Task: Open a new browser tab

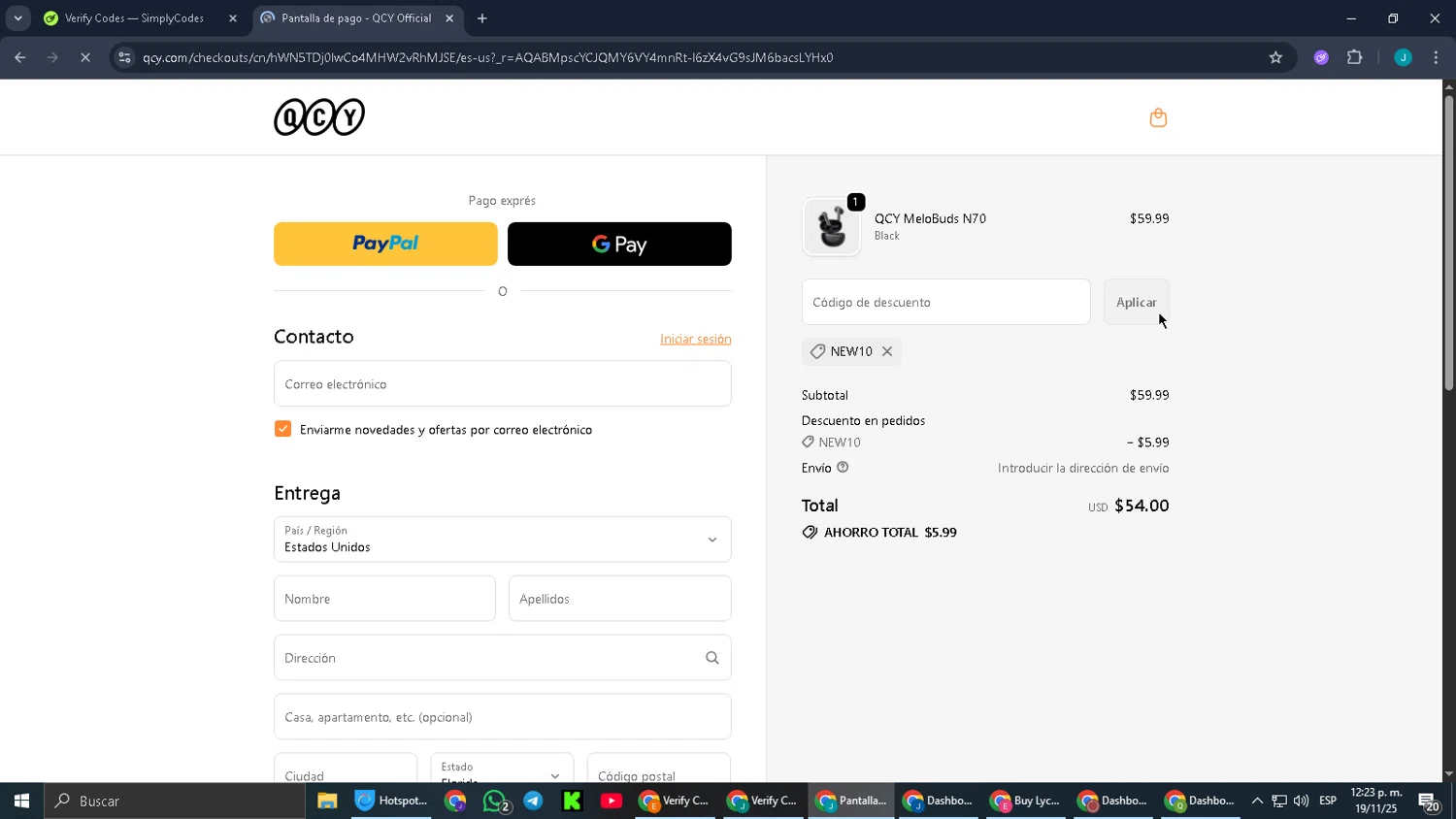Action: pos(482,18)
